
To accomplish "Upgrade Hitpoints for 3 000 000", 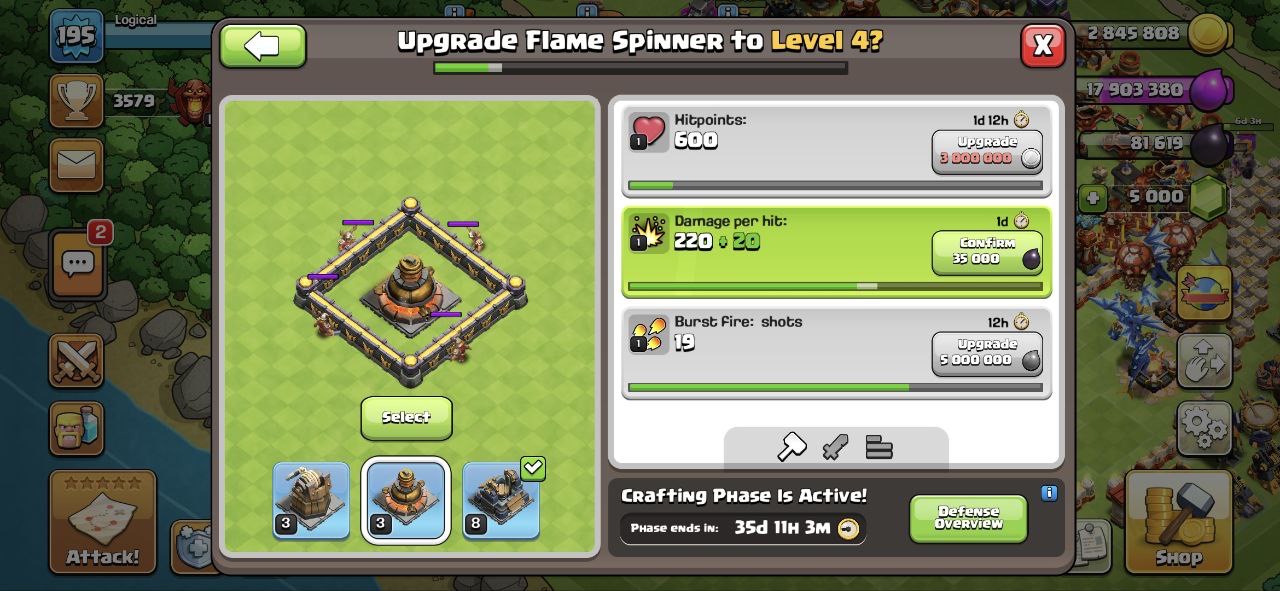I will 987,152.
